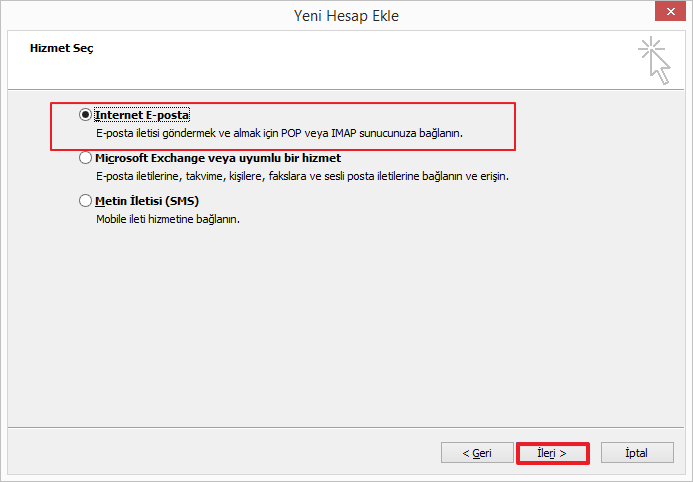Screen dimensions: 693x482
Task: Cancel the wizard with İptal
Action: (636, 453)
